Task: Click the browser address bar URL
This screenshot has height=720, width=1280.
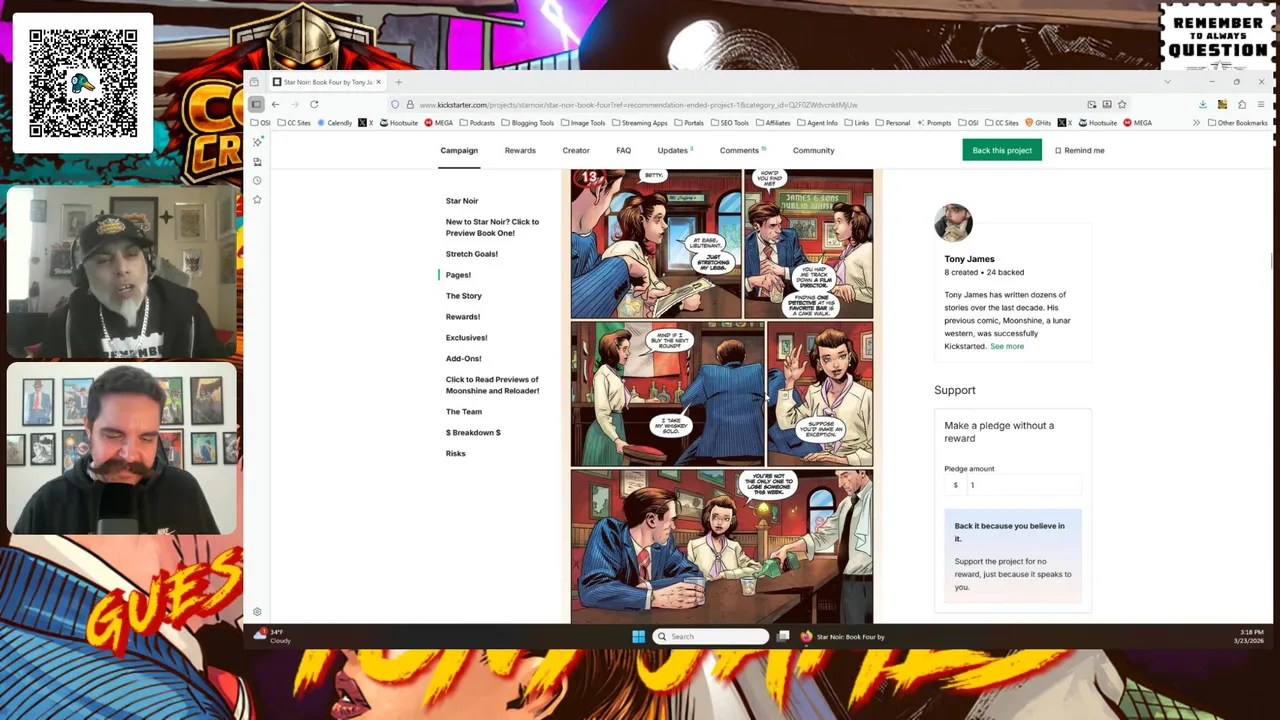Action: pos(638,104)
